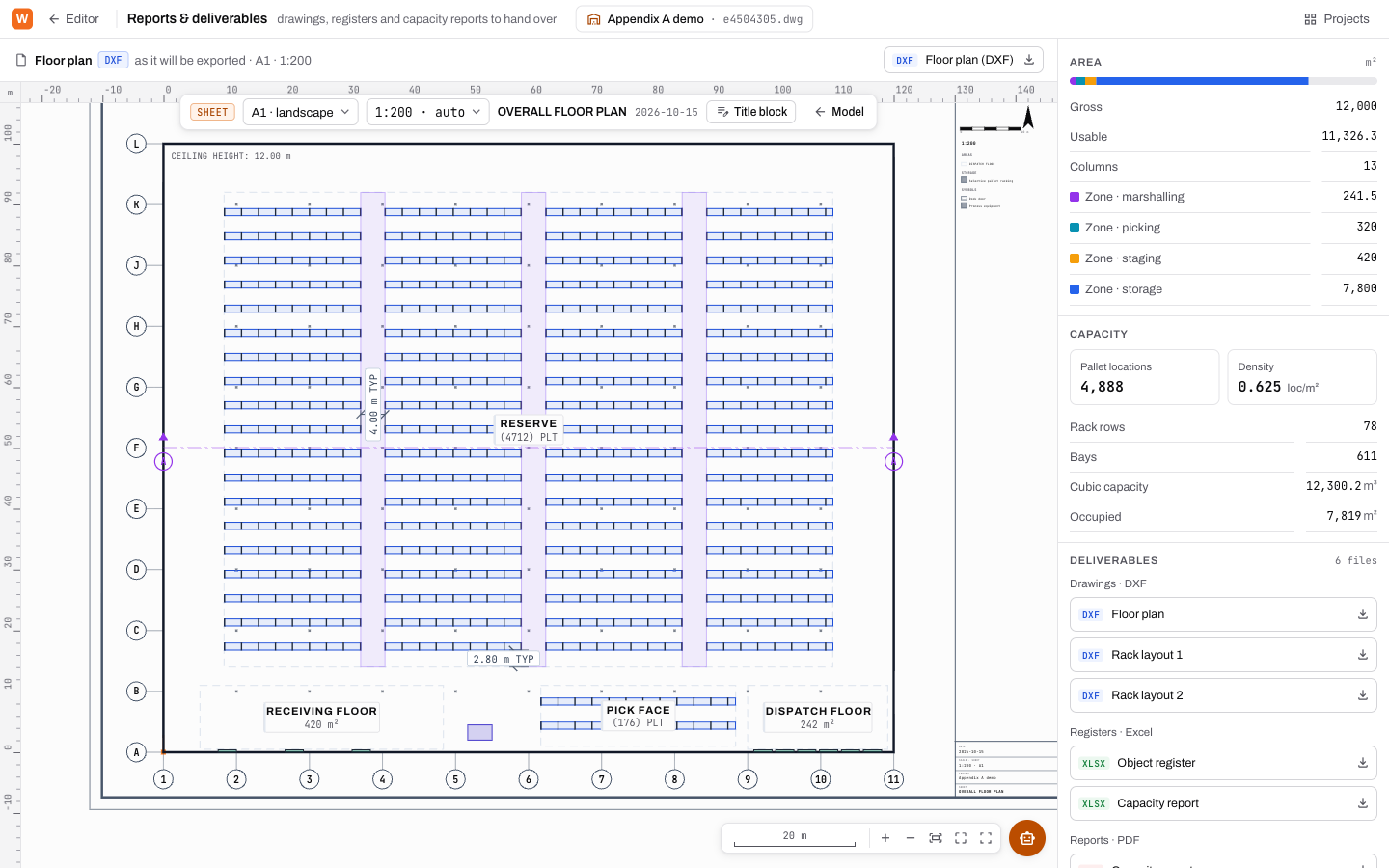This screenshot has height=868, width=1389.
Task: Click the Usable area value 11,326.3
Action: (1349, 136)
